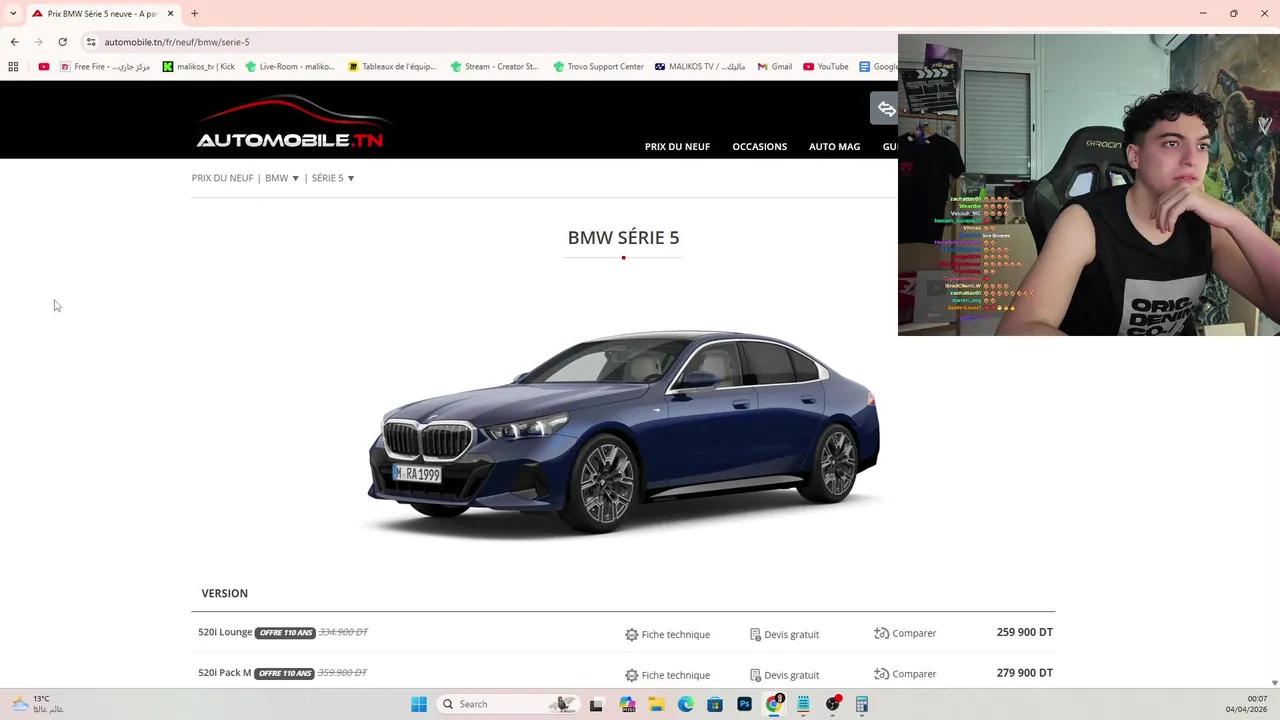The image size is (1280, 720).
Task: Open Microsoft Store from the taskbar
Action: click(x=715, y=704)
